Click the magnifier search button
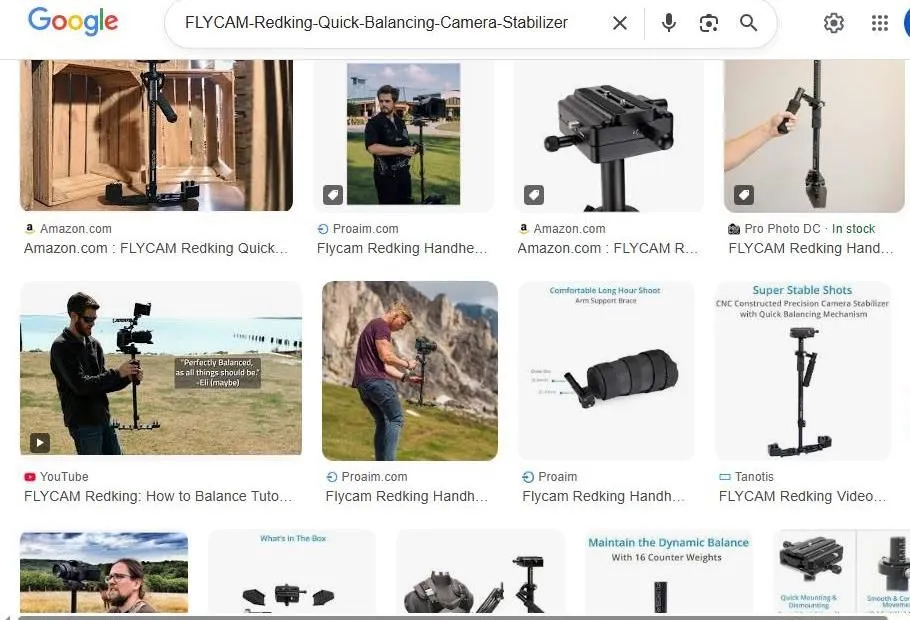Screen dimensions: 910x620 click(x=749, y=23)
